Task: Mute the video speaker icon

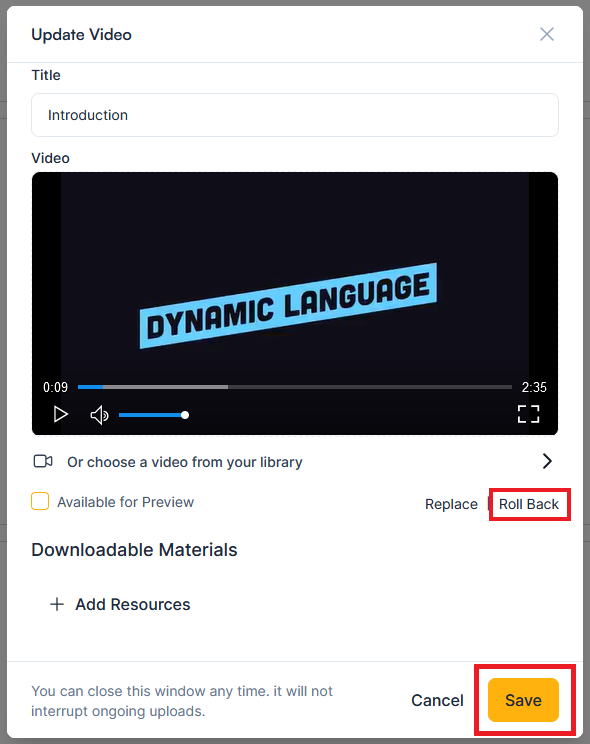Action: (99, 415)
